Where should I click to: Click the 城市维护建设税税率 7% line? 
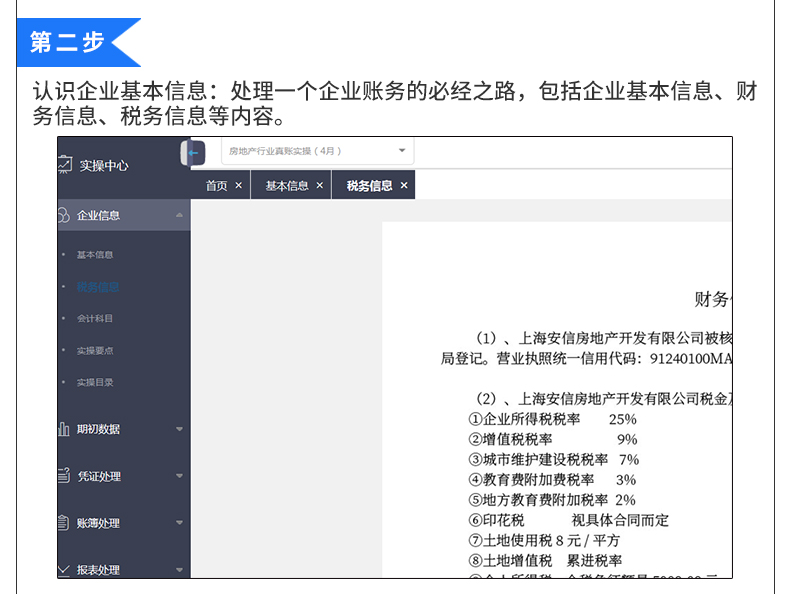coord(554,459)
